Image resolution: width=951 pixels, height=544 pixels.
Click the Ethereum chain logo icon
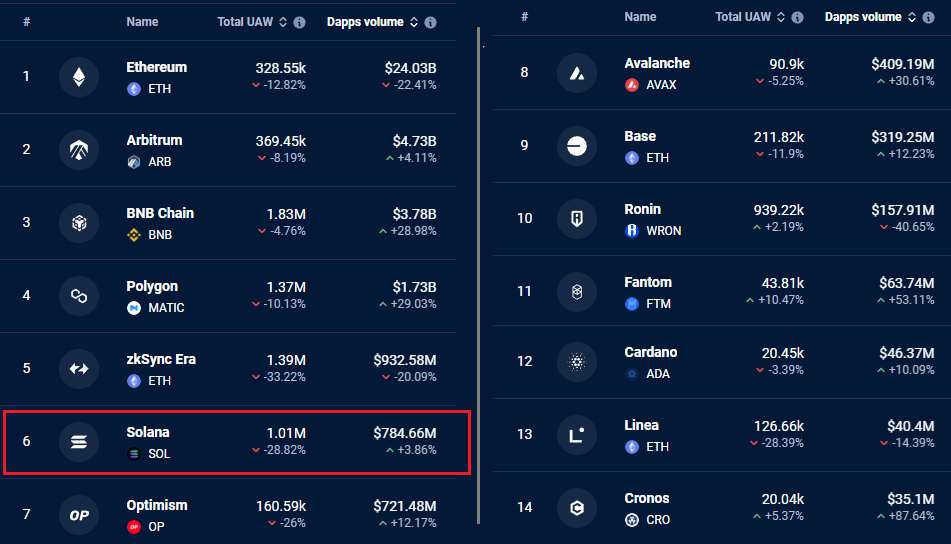(x=79, y=77)
